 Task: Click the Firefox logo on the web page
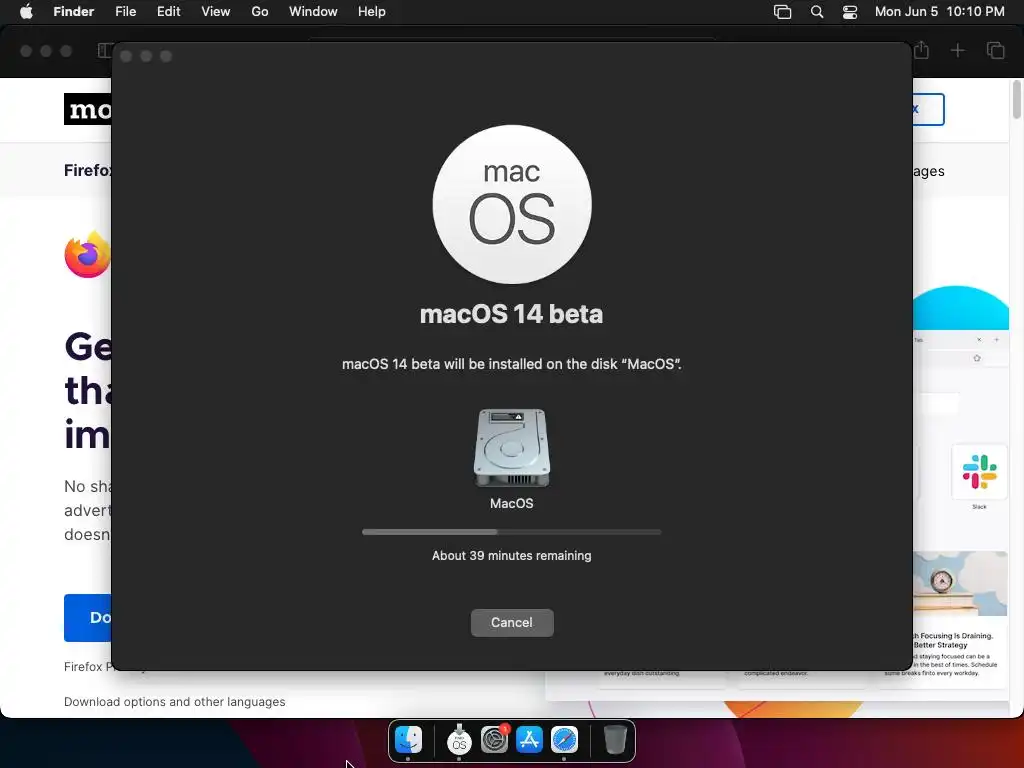[88, 255]
